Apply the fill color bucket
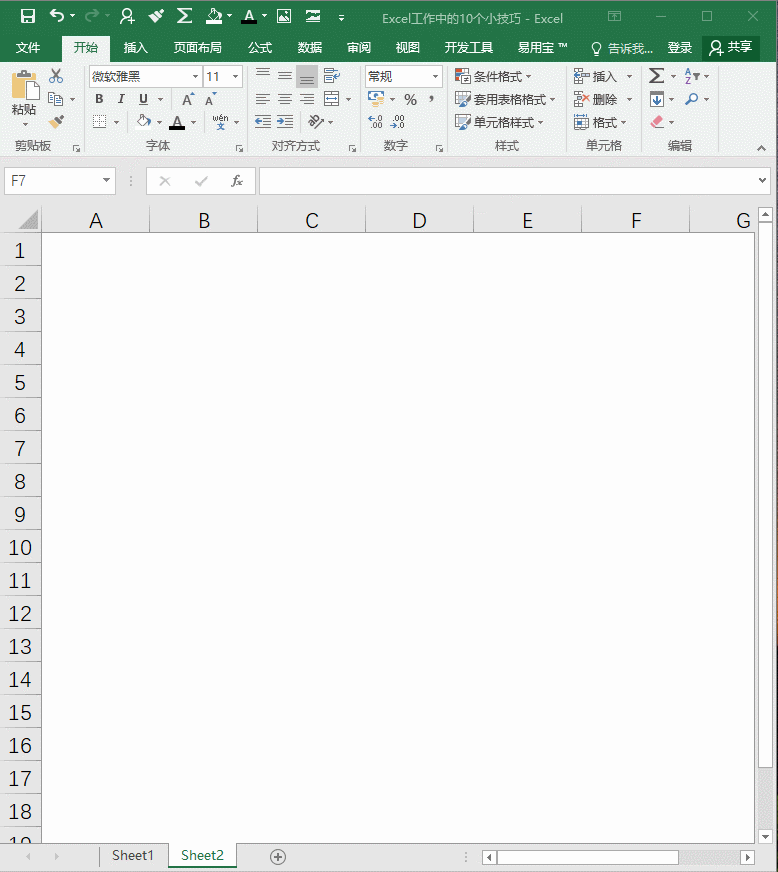Image resolution: width=778 pixels, height=872 pixels. [x=144, y=121]
